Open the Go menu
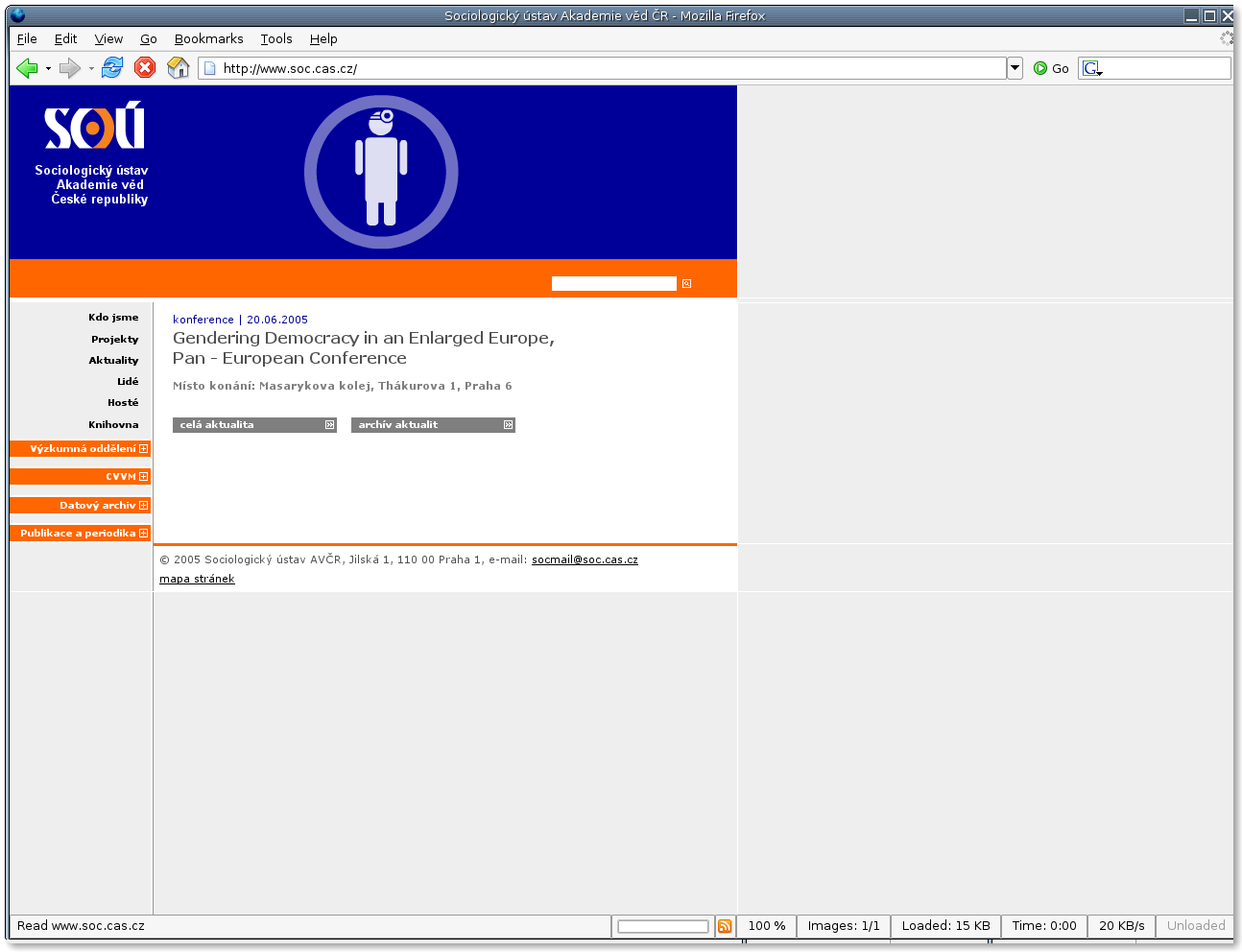The width and height of the screenshot is (1242, 952). tap(148, 38)
